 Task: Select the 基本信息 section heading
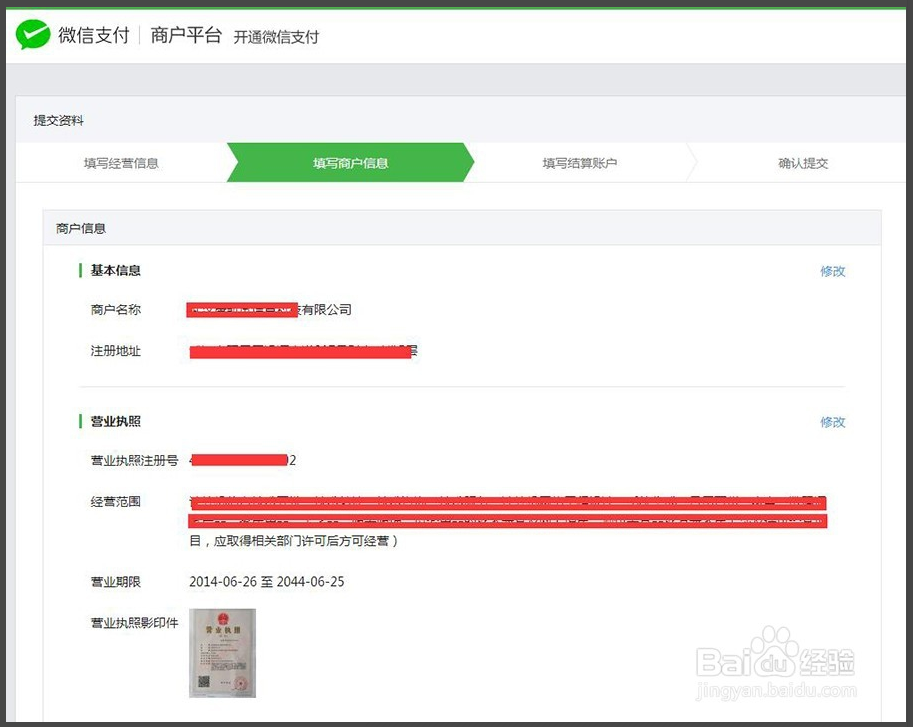[x=116, y=271]
